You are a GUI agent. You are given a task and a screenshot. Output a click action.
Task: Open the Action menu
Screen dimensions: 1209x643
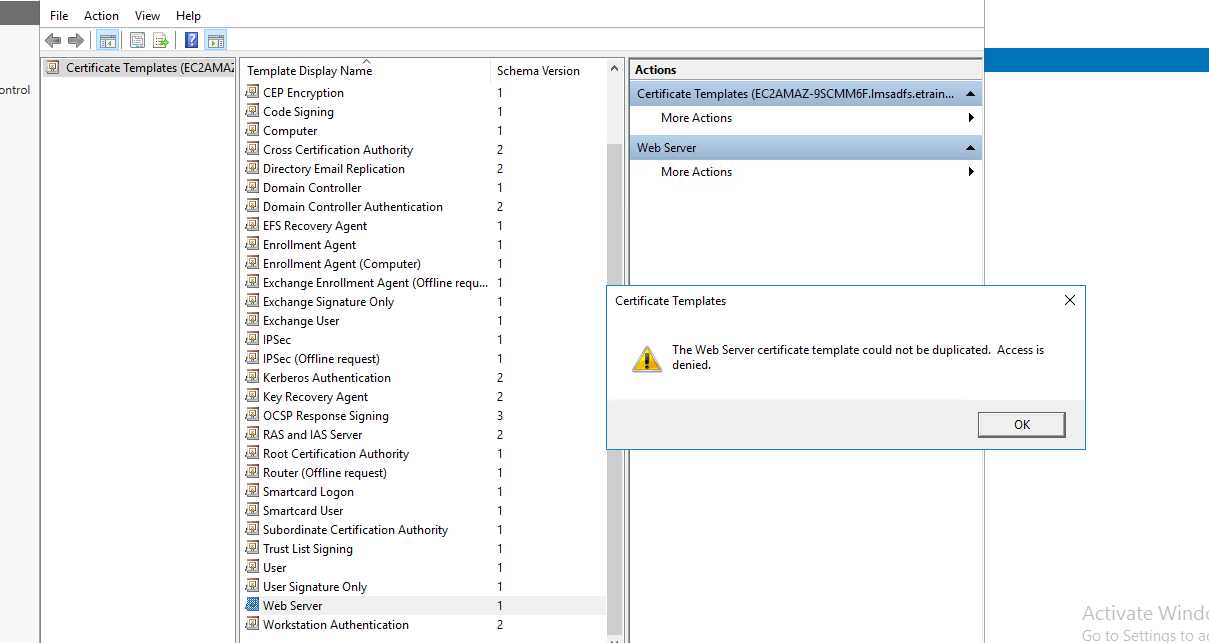101,15
